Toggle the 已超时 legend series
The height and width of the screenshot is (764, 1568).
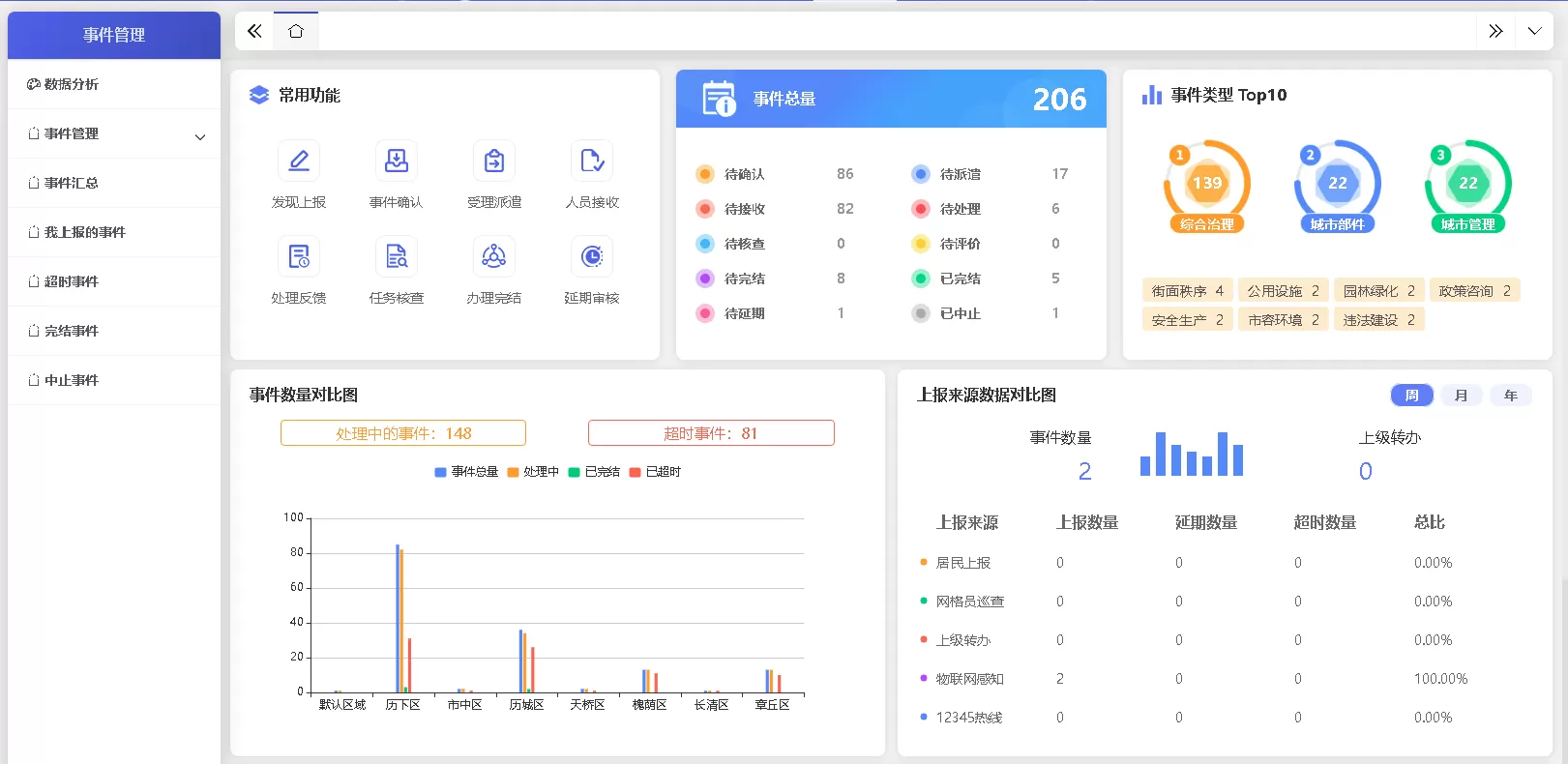pyautogui.click(x=655, y=472)
